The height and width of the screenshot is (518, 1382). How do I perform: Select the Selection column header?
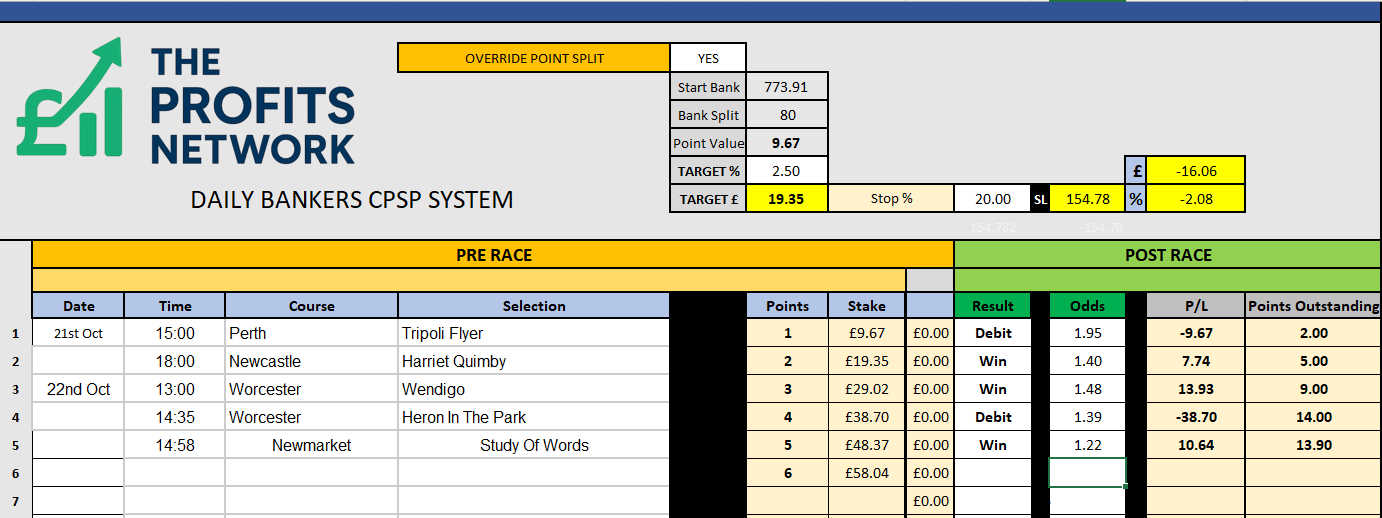[x=533, y=306]
